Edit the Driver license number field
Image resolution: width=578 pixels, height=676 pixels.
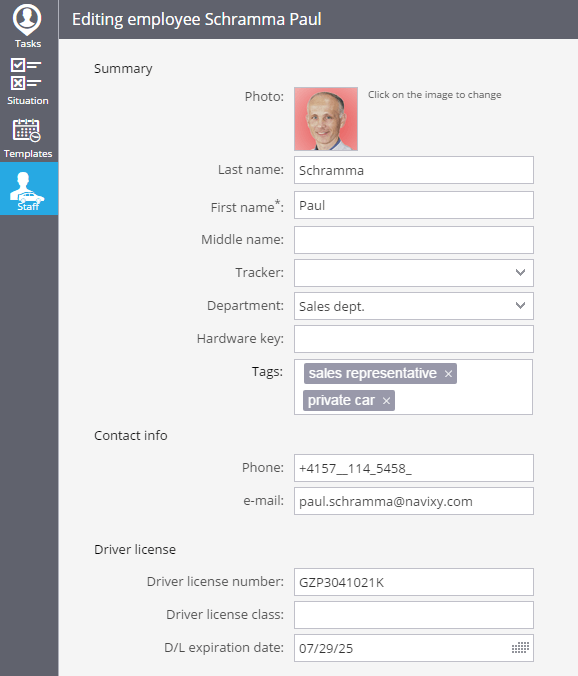(414, 582)
